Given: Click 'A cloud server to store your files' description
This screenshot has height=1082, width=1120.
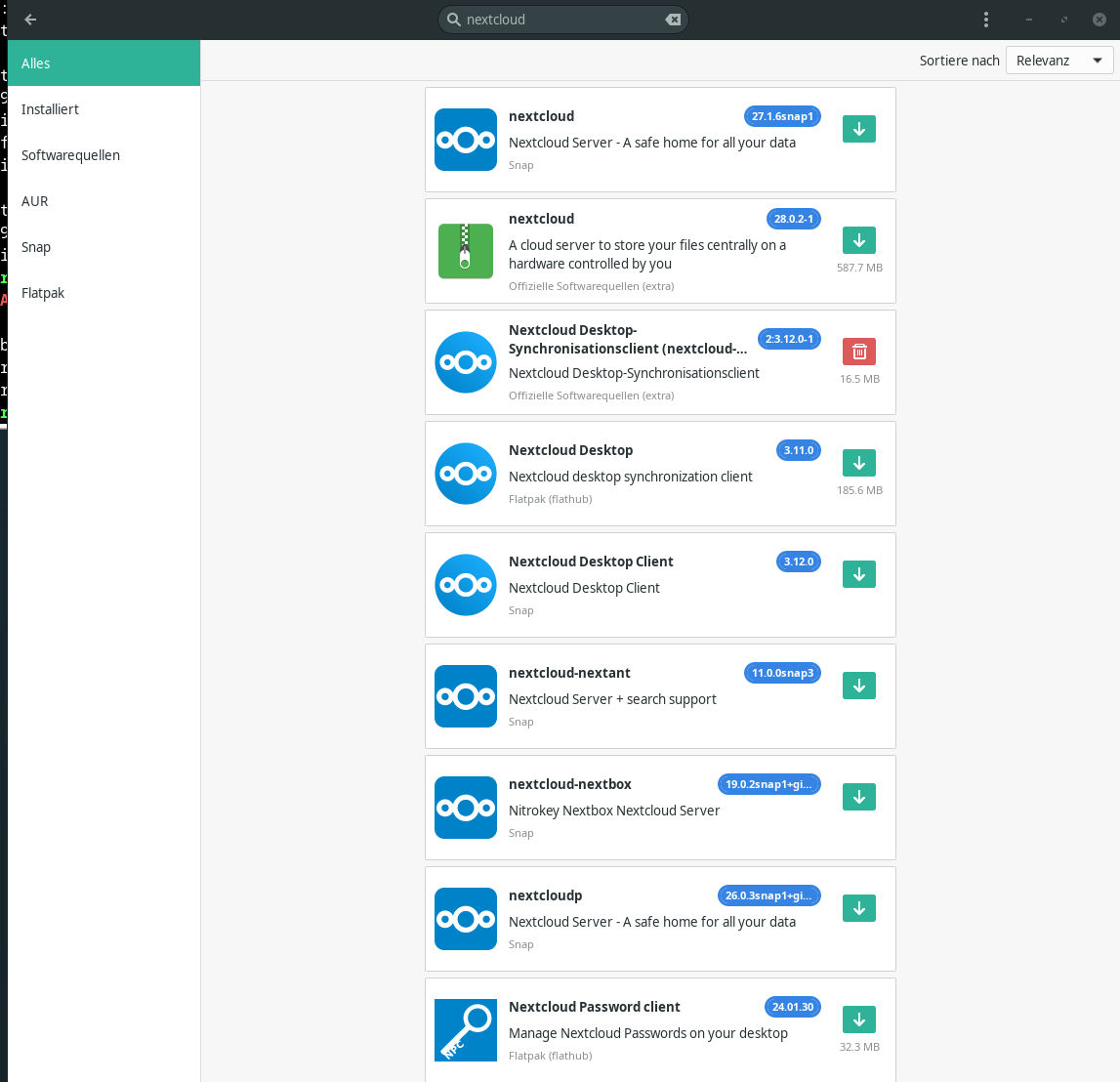Looking at the screenshot, I should [x=647, y=254].
